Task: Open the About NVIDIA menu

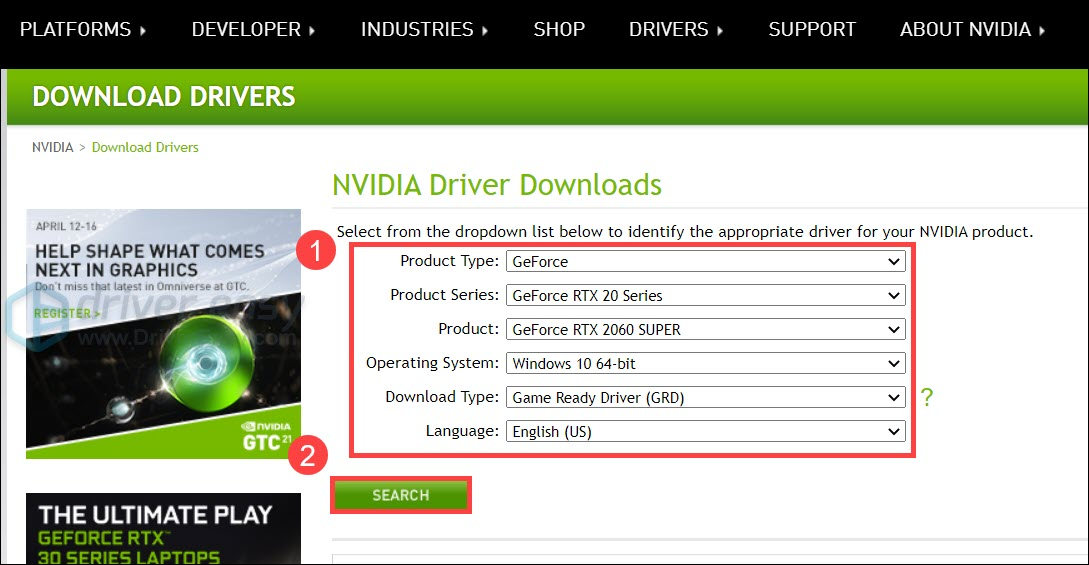Action: [x=972, y=30]
